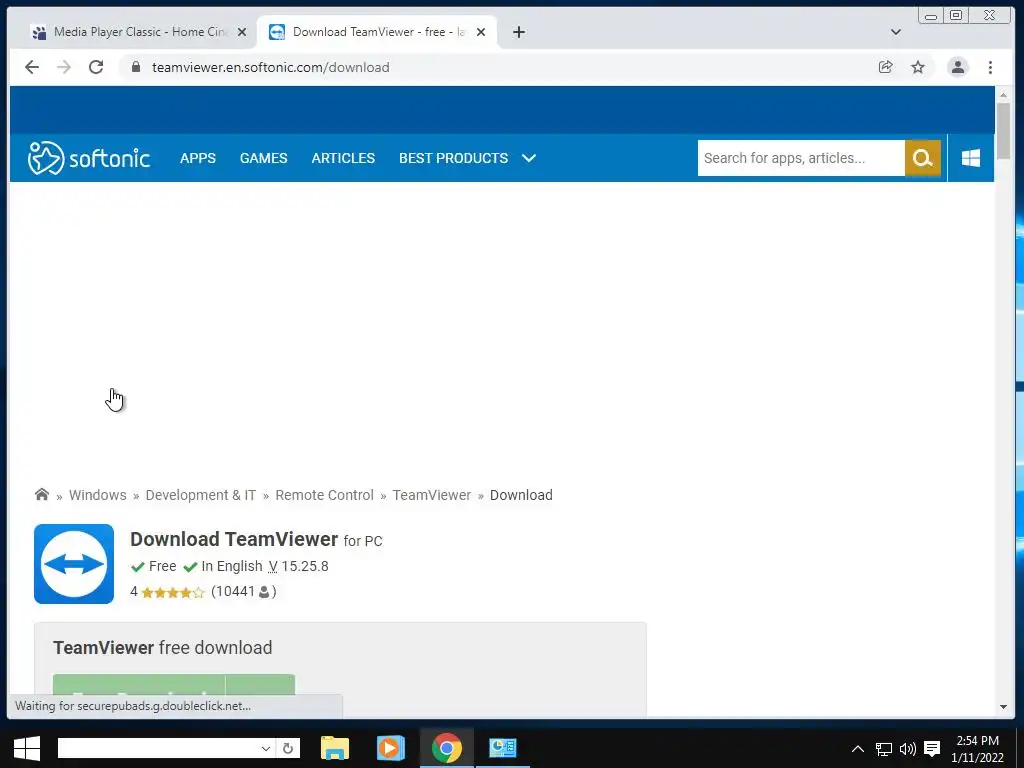
Task: Open the Windows platform selector icon
Action: click(x=970, y=158)
